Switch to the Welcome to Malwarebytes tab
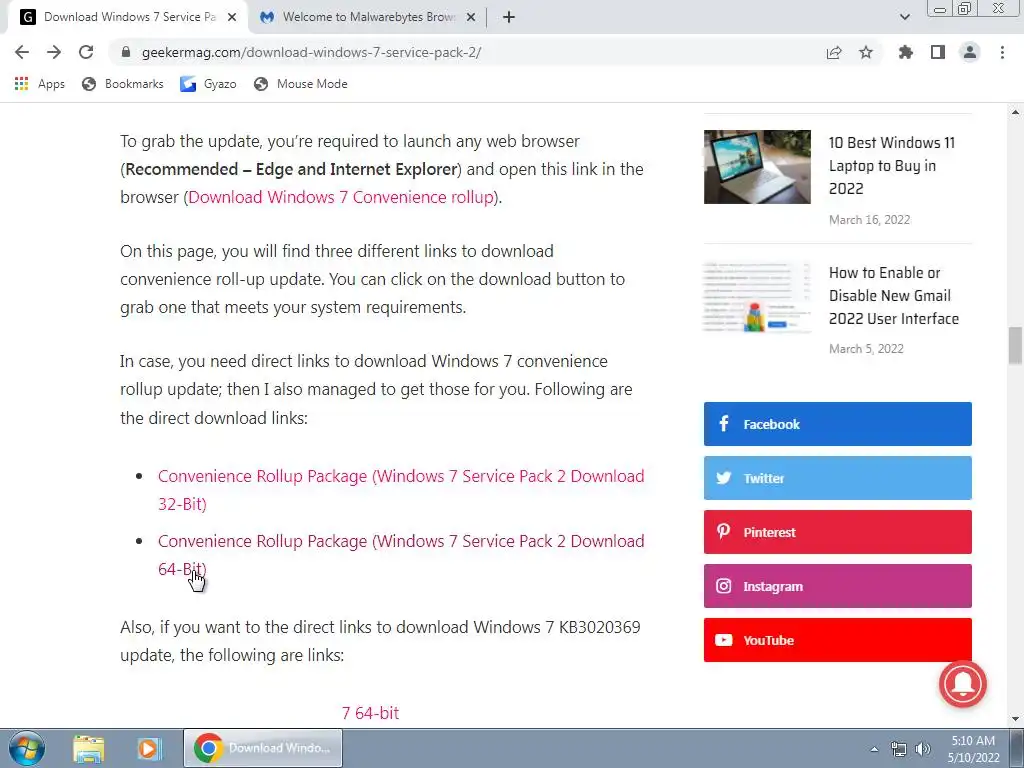Image resolution: width=1024 pixels, height=768 pixels. (367, 17)
